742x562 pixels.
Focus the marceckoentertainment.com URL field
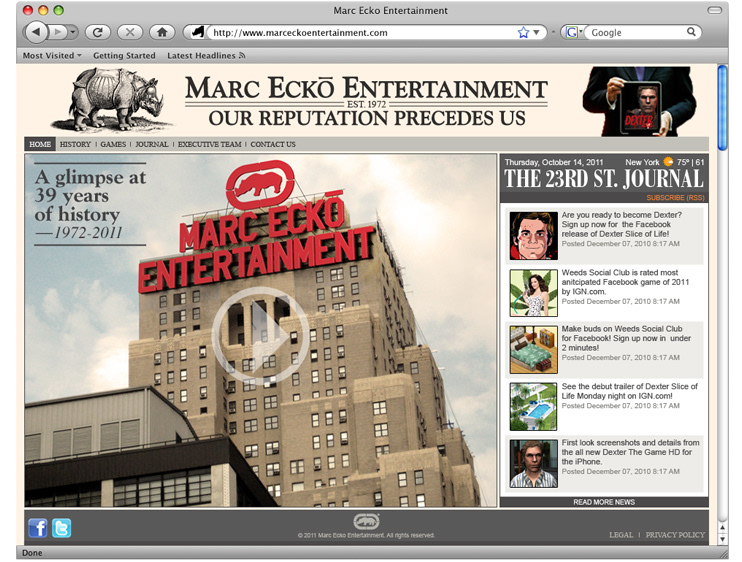[x=362, y=32]
